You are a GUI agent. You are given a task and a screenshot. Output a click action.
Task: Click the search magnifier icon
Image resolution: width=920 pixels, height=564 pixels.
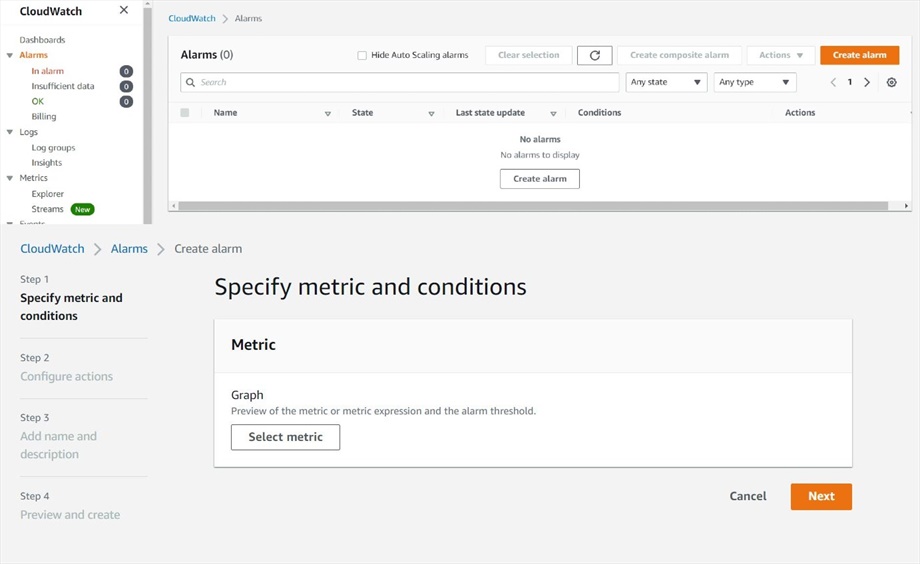tap(190, 82)
